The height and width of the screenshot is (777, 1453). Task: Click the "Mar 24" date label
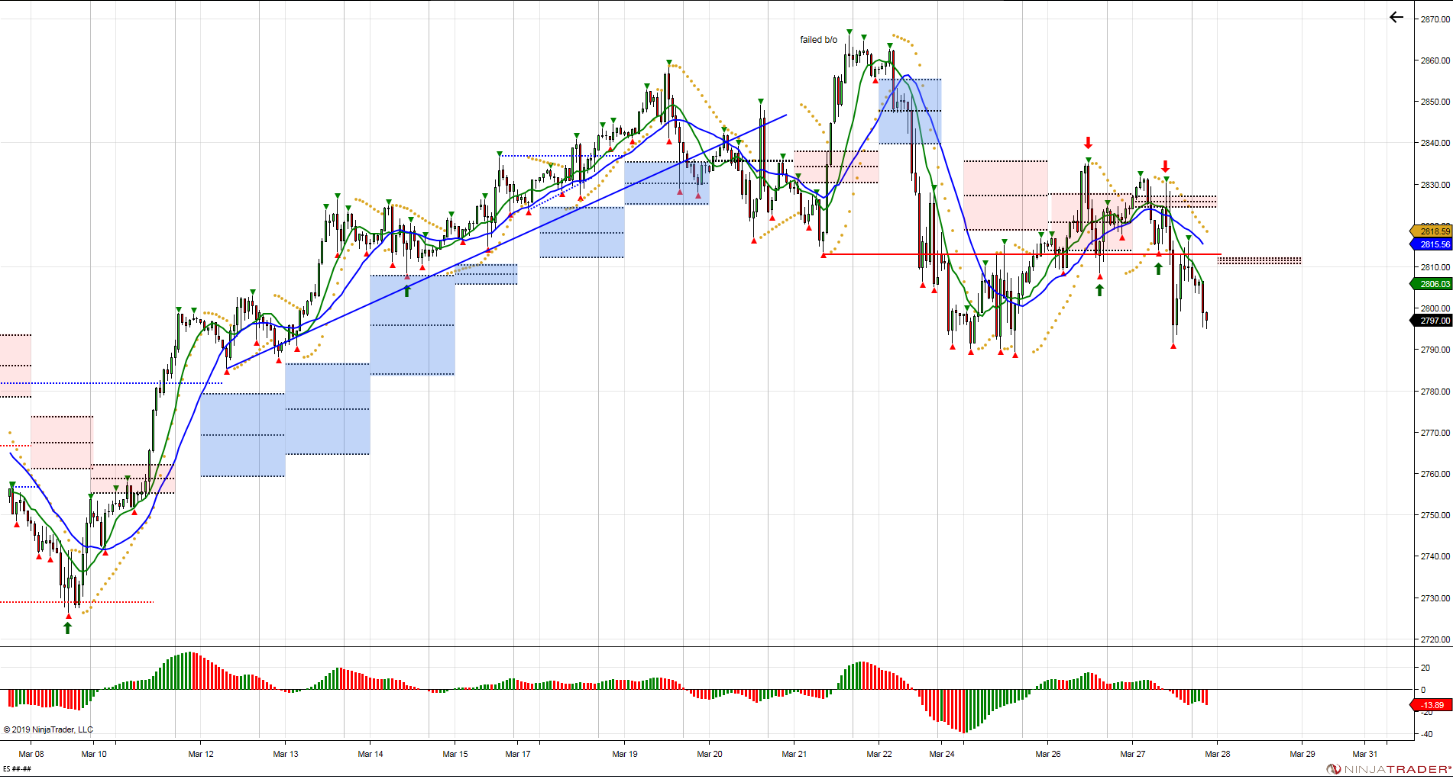[941, 754]
